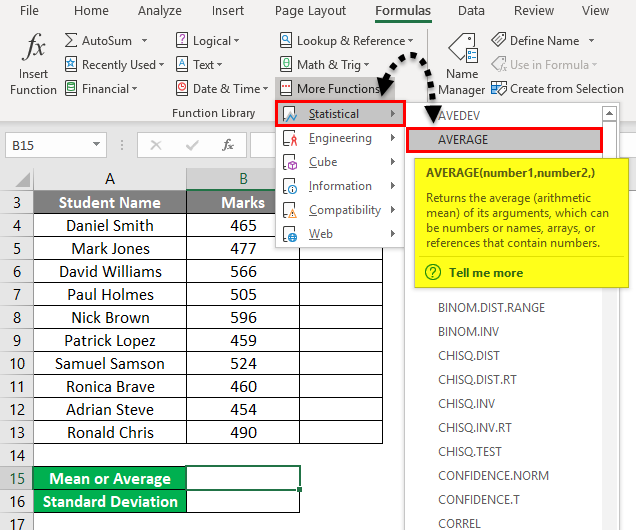Viewport: 636px width, 530px height.
Task: Click the Mean or Average label cell
Action: pos(110,479)
